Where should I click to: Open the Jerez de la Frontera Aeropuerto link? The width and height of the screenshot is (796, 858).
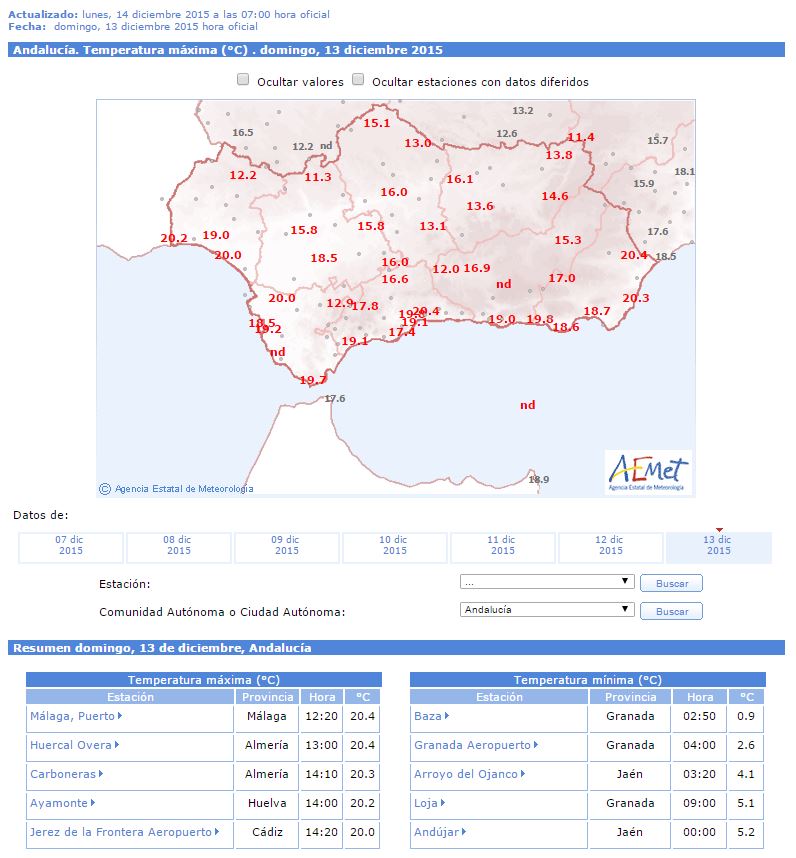pos(121,832)
